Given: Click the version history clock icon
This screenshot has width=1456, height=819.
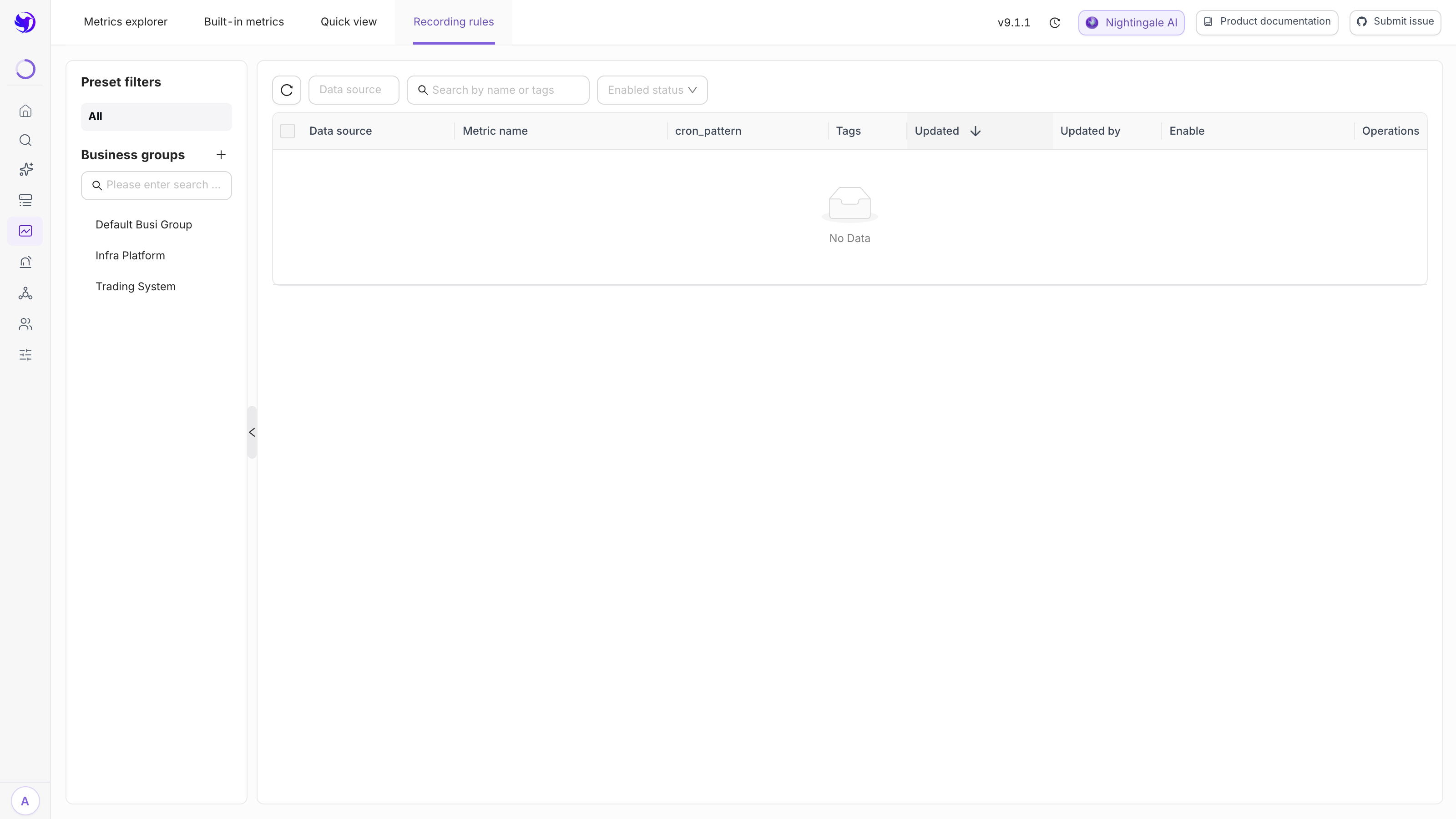Looking at the screenshot, I should pos(1055,23).
